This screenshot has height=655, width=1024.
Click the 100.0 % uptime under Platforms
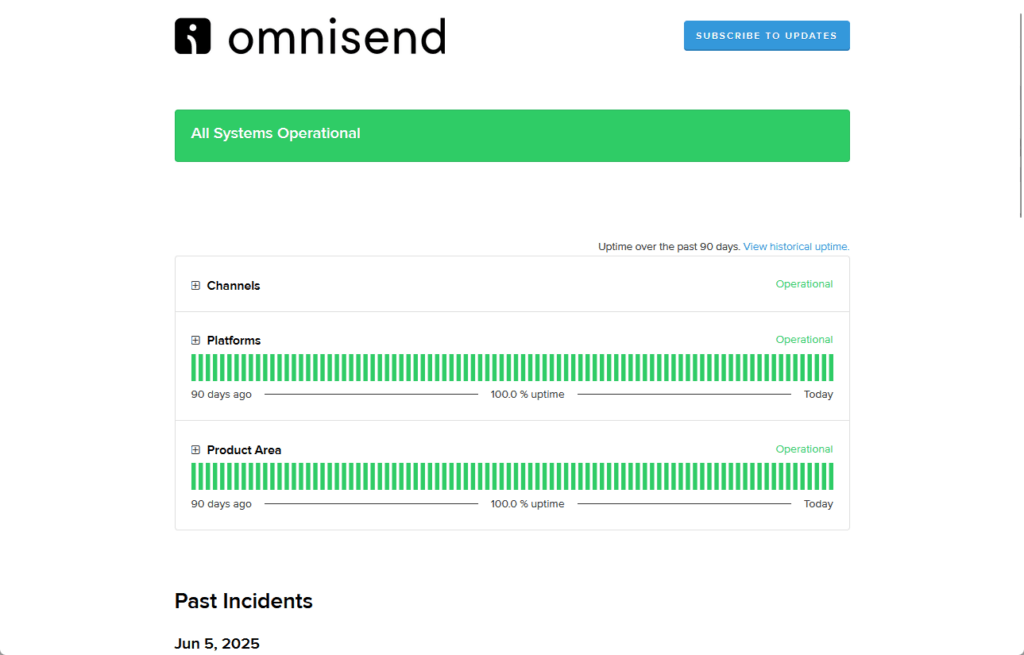[528, 394]
